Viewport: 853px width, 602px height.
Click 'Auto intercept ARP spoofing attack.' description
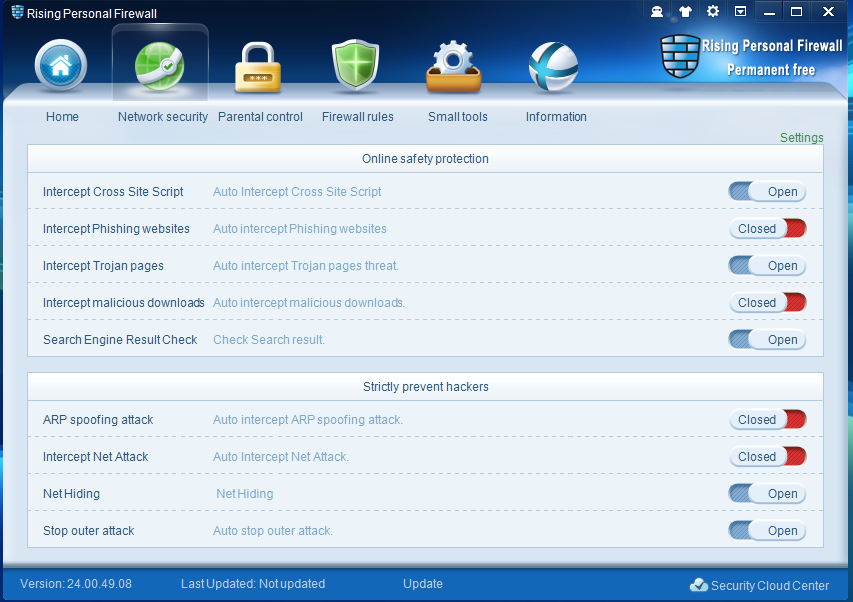(x=308, y=419)
